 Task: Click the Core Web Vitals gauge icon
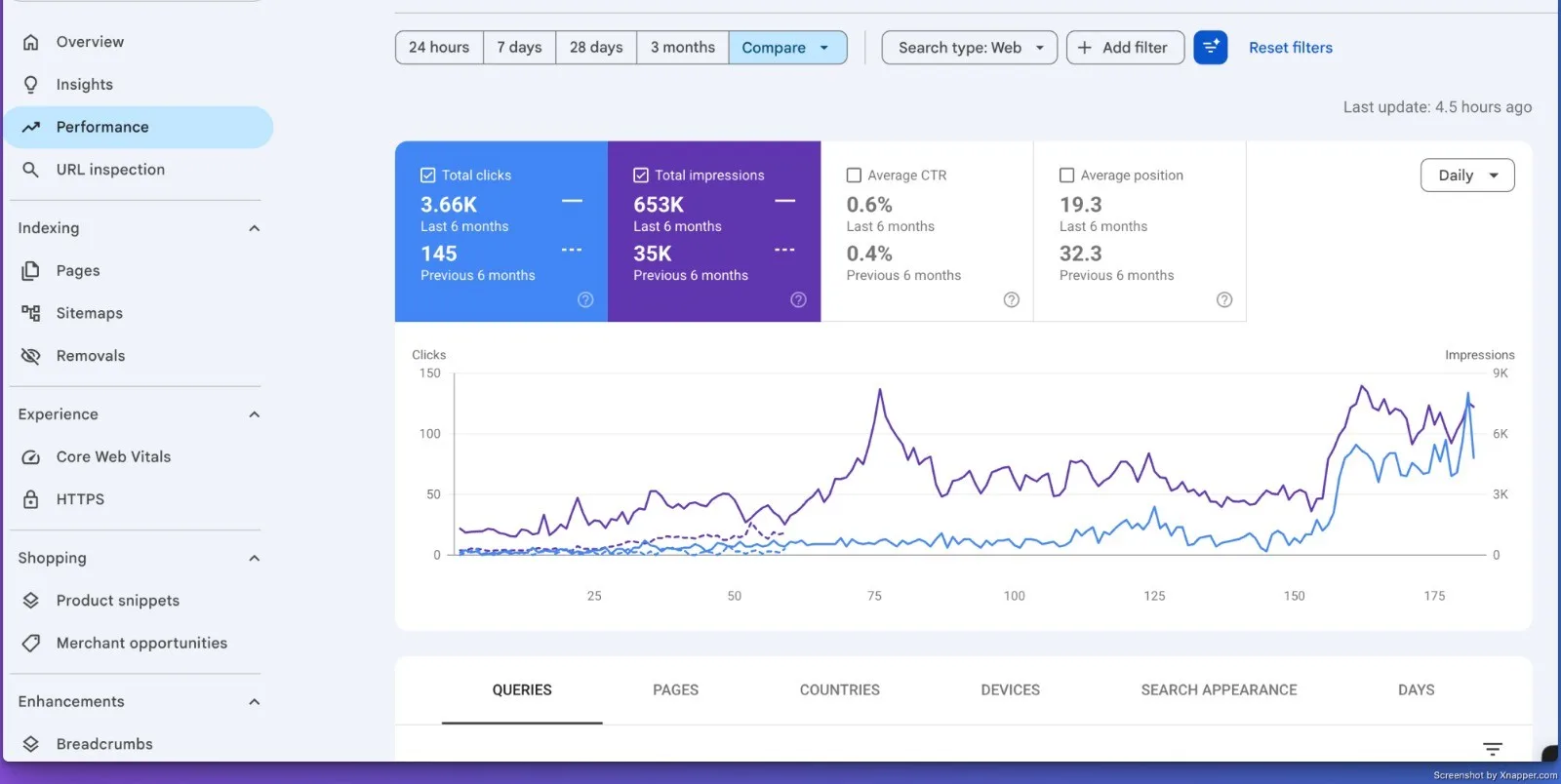(x=31, y=456)
